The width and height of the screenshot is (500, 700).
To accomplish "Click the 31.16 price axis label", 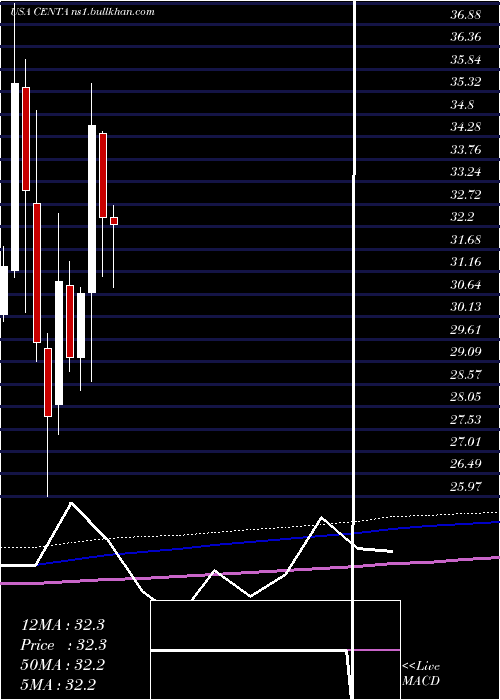I will (466, 262).
